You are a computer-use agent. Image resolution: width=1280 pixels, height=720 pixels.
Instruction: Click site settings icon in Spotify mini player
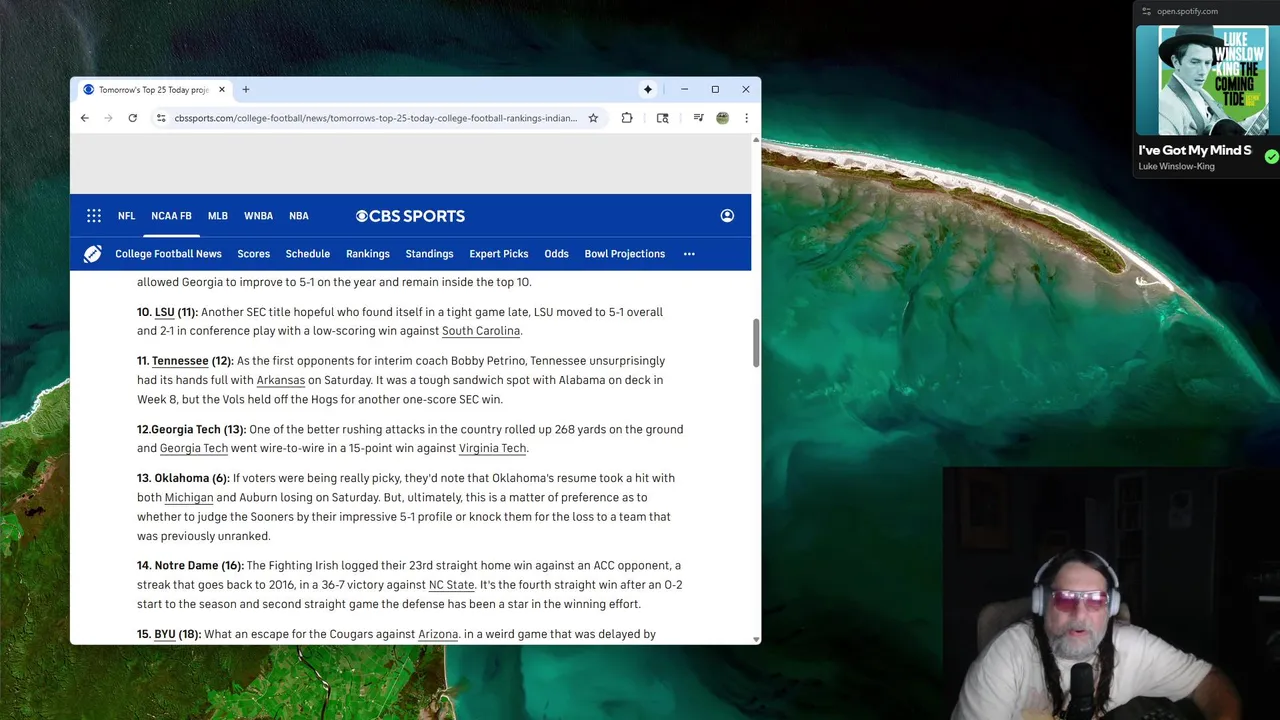point(1147,11)
